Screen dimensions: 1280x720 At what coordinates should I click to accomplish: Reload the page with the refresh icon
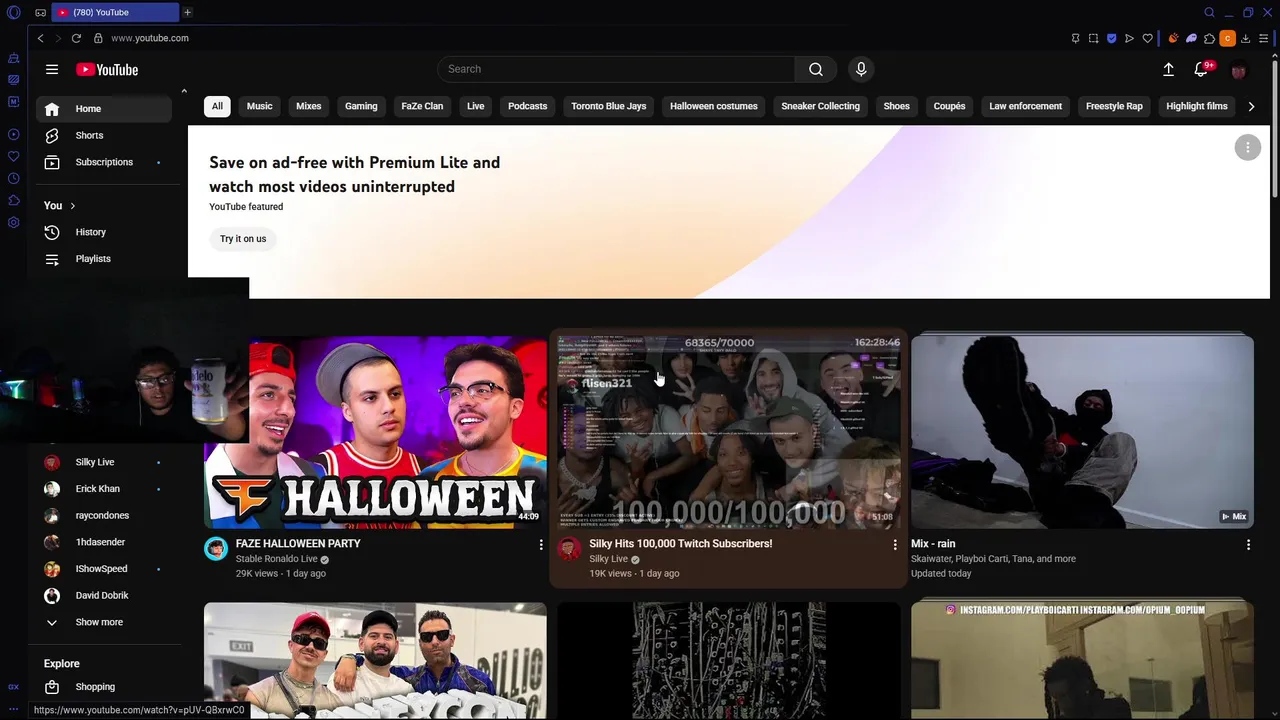76,38
